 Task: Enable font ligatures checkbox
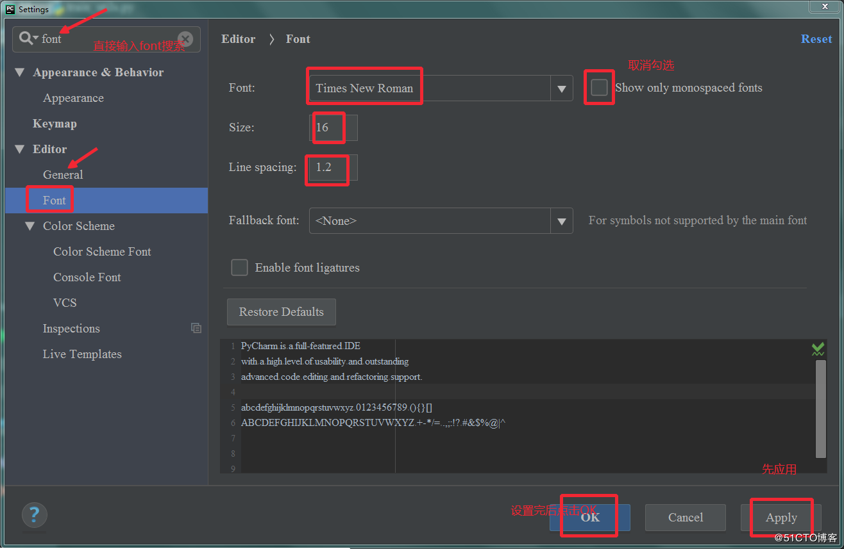[x=239, y=268]
